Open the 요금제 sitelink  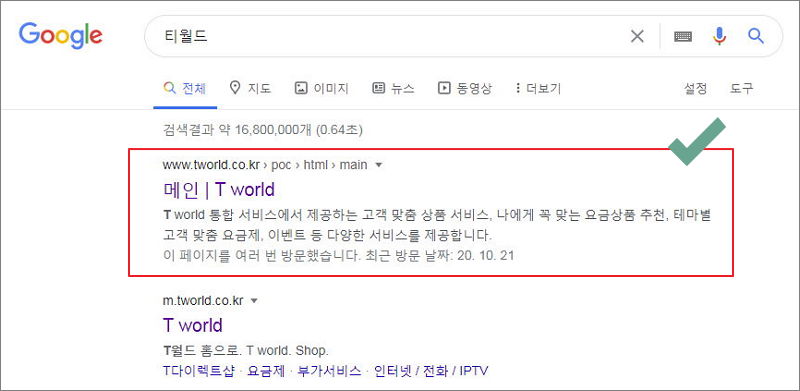point(266,371)
